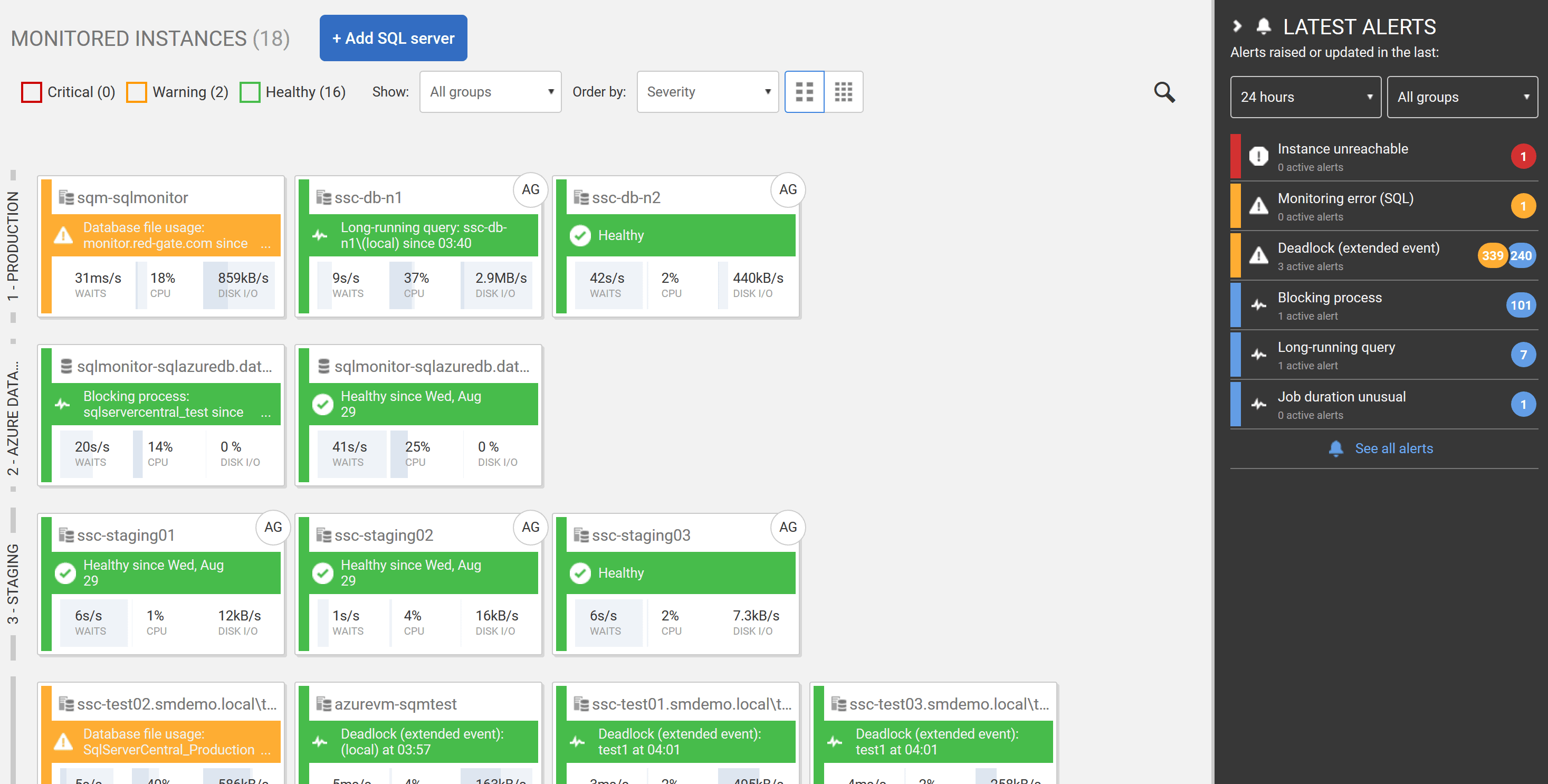Click Deadlock (extended event) alert row
The height and width of the screenshot is (784, 1548).
coord(1383,256)
